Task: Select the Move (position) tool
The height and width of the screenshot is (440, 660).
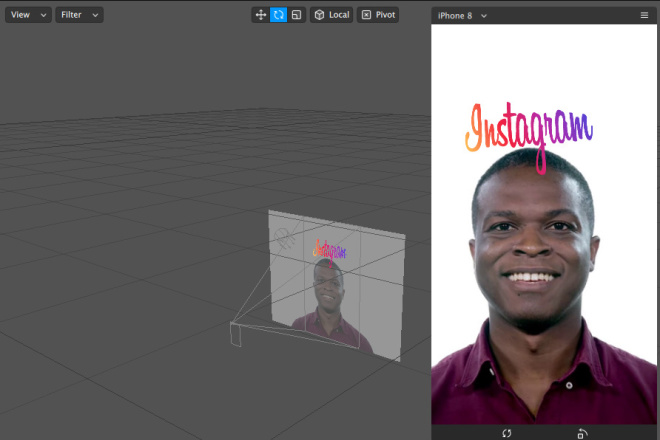Action: (x=261, y=15)
